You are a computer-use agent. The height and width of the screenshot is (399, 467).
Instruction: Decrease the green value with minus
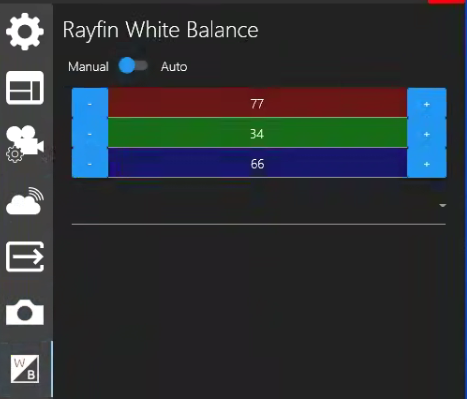(90, 133)
